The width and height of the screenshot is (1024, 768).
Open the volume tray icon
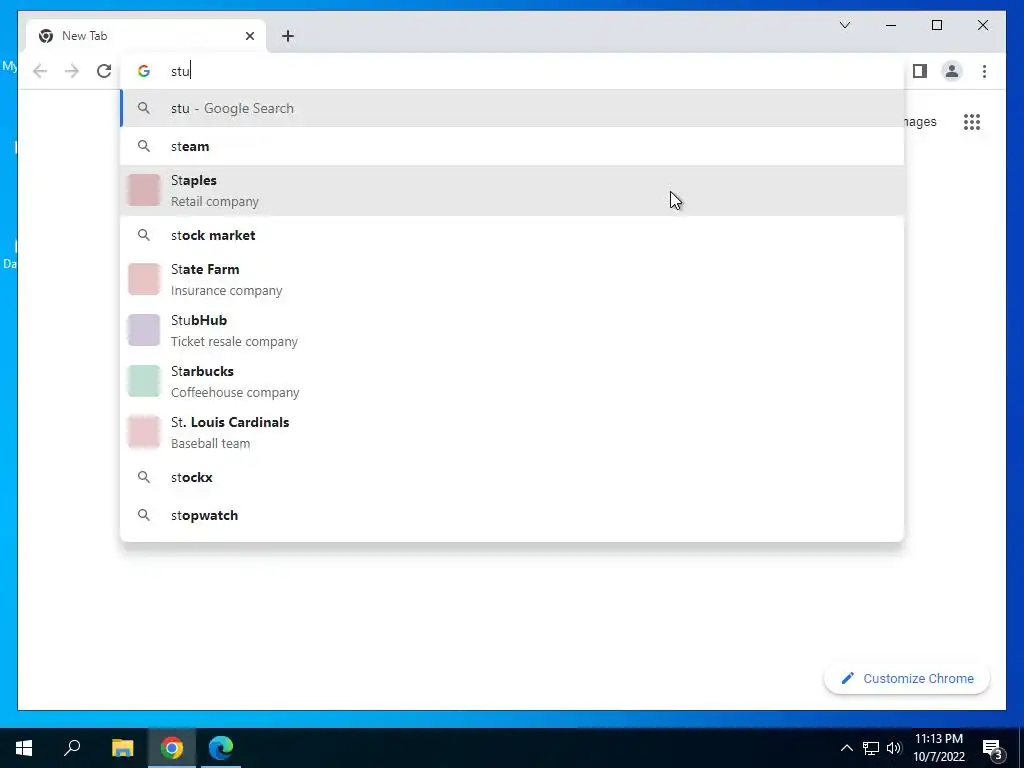click(x=894, y=748)
